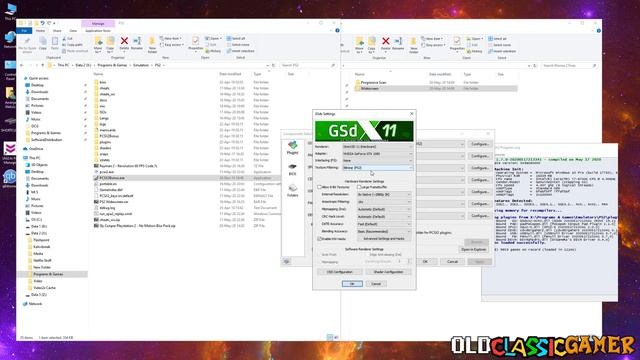The image size is (640, 360).
Task: Click Rename icon in PS2 Explorer ribbon
Action: pyautogui.click(x=137, y=43)
